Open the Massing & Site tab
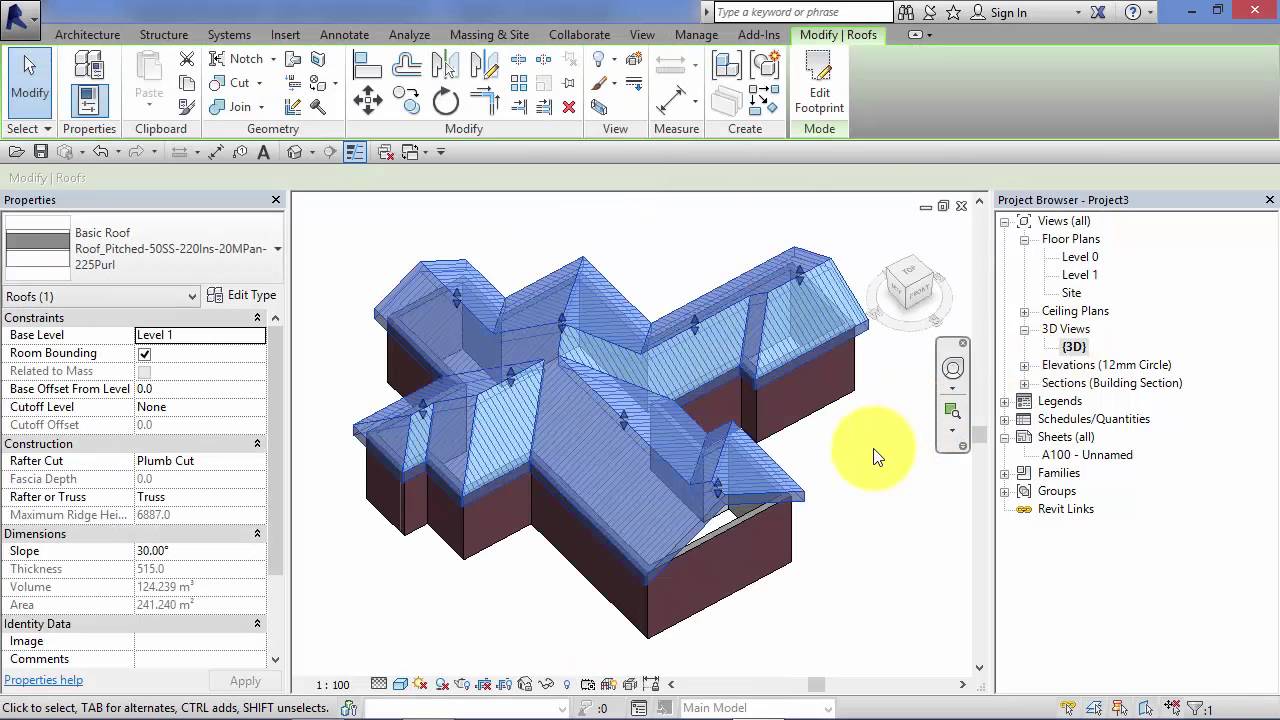 click(489, 35)
